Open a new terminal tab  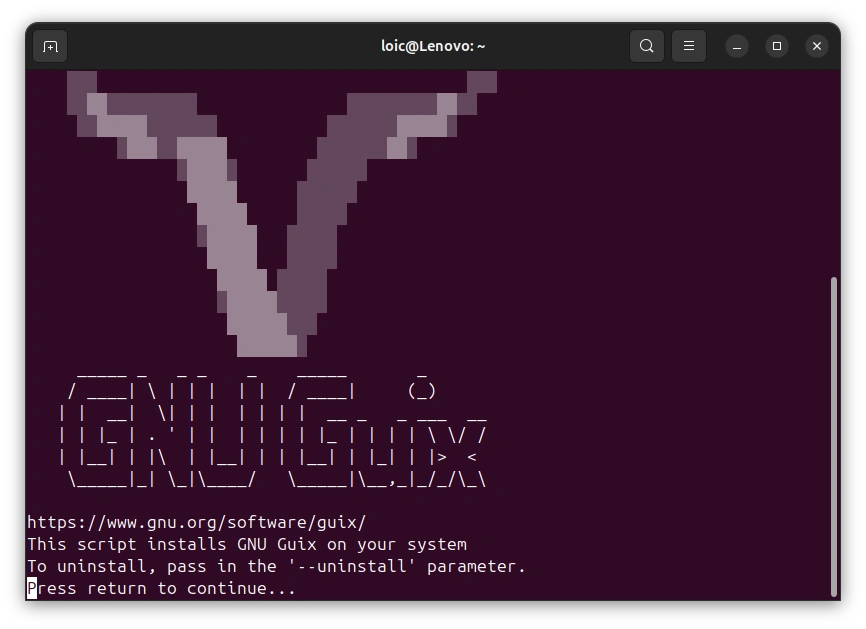click(50, 46)
